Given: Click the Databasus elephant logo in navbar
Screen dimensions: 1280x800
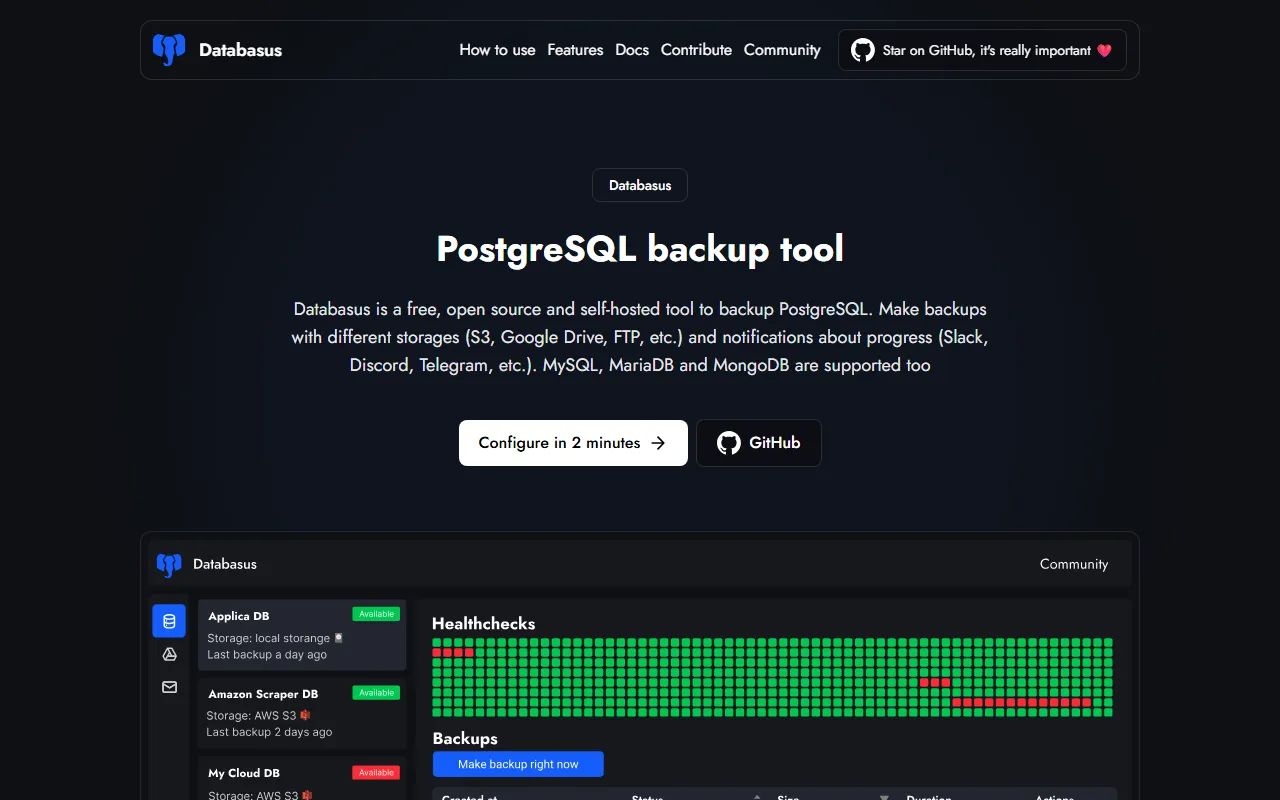Looking at the screenshot, I should [169, 50].
